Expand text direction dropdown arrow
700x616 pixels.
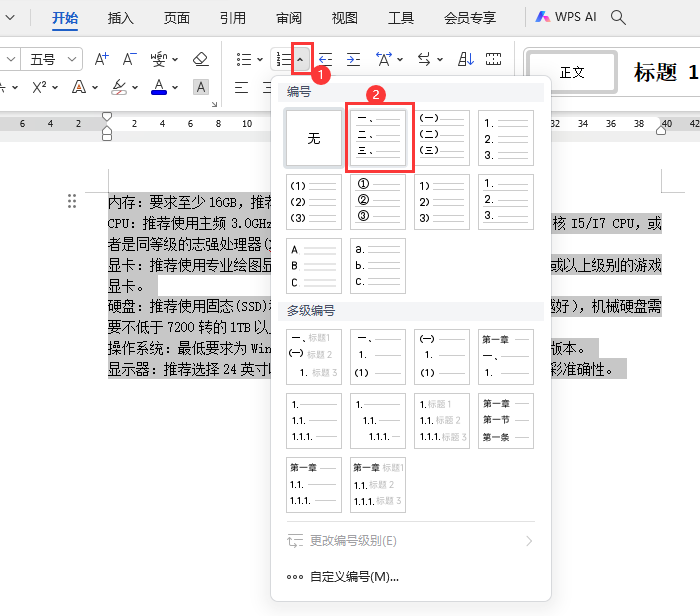[x=439, y=59]
